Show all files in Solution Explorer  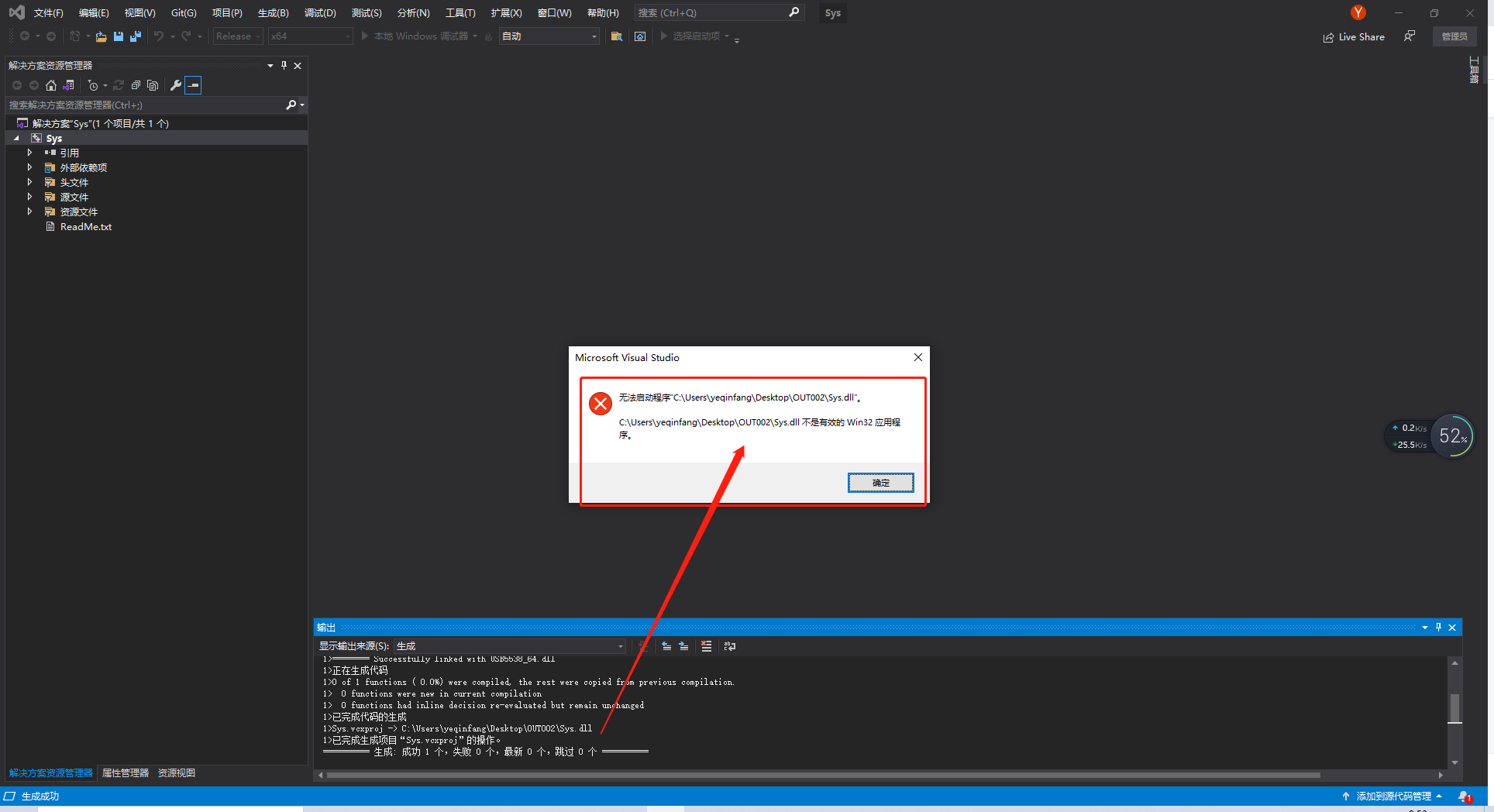[x=153, y=85]
